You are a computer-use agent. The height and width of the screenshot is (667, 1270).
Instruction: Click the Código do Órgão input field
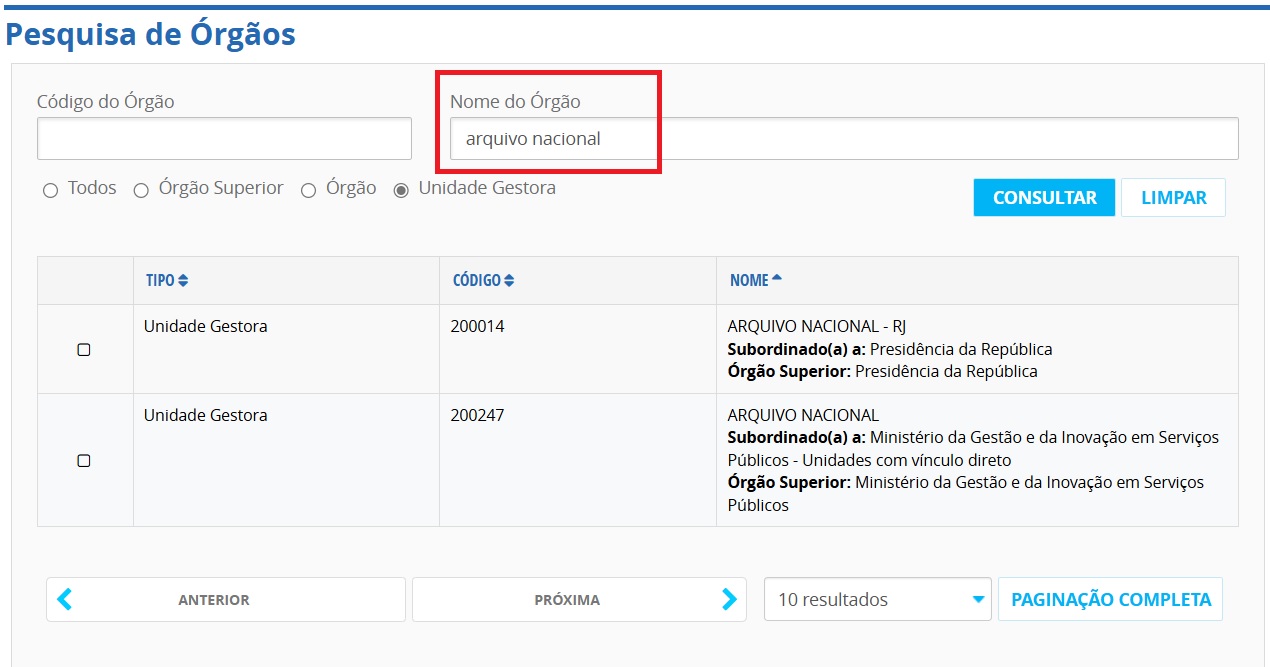point(224,139)
